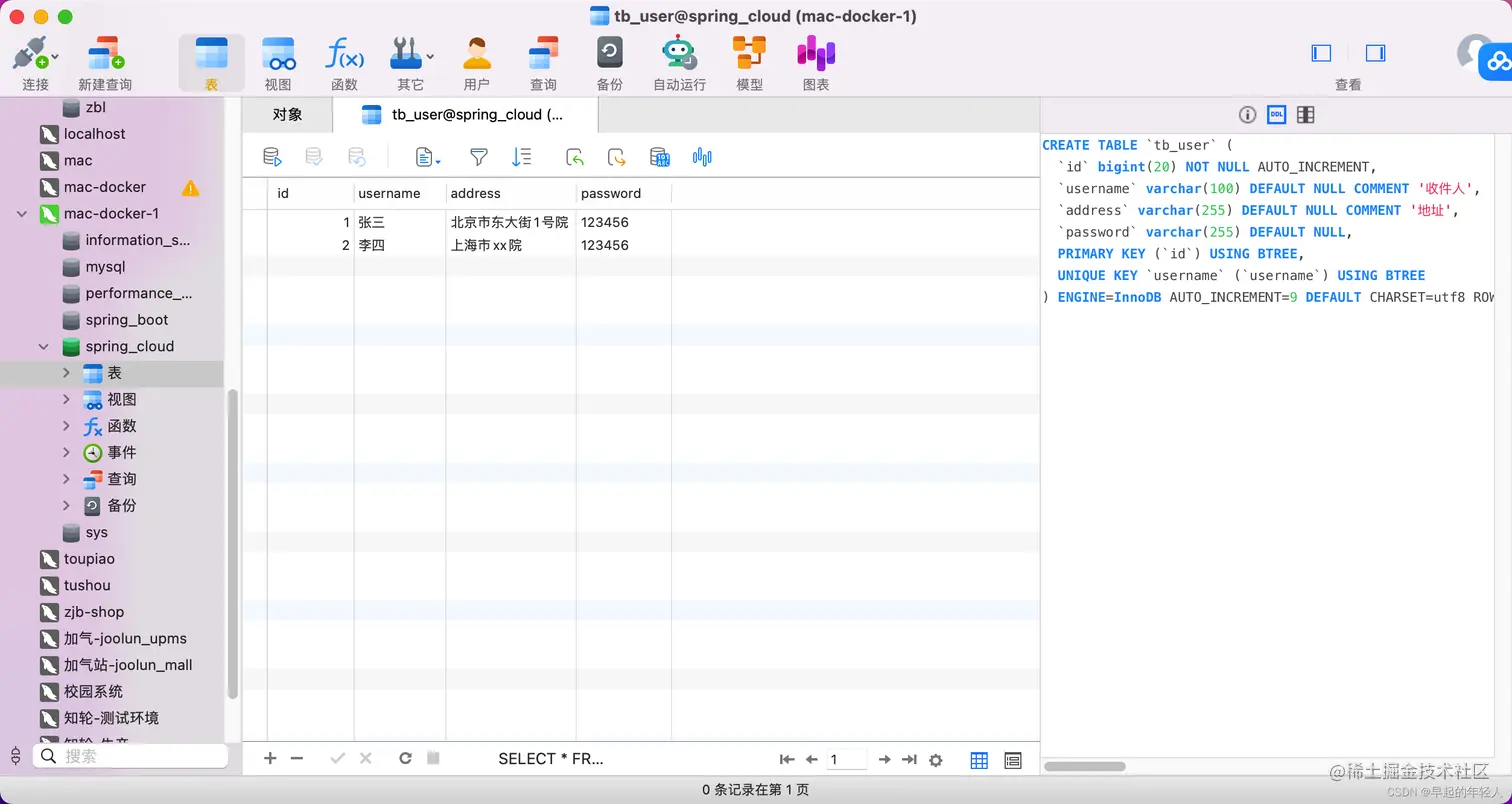The image size is (1512, 804).
Task: Collapse the spring_cloud database
Action: (x=44, y=347)
